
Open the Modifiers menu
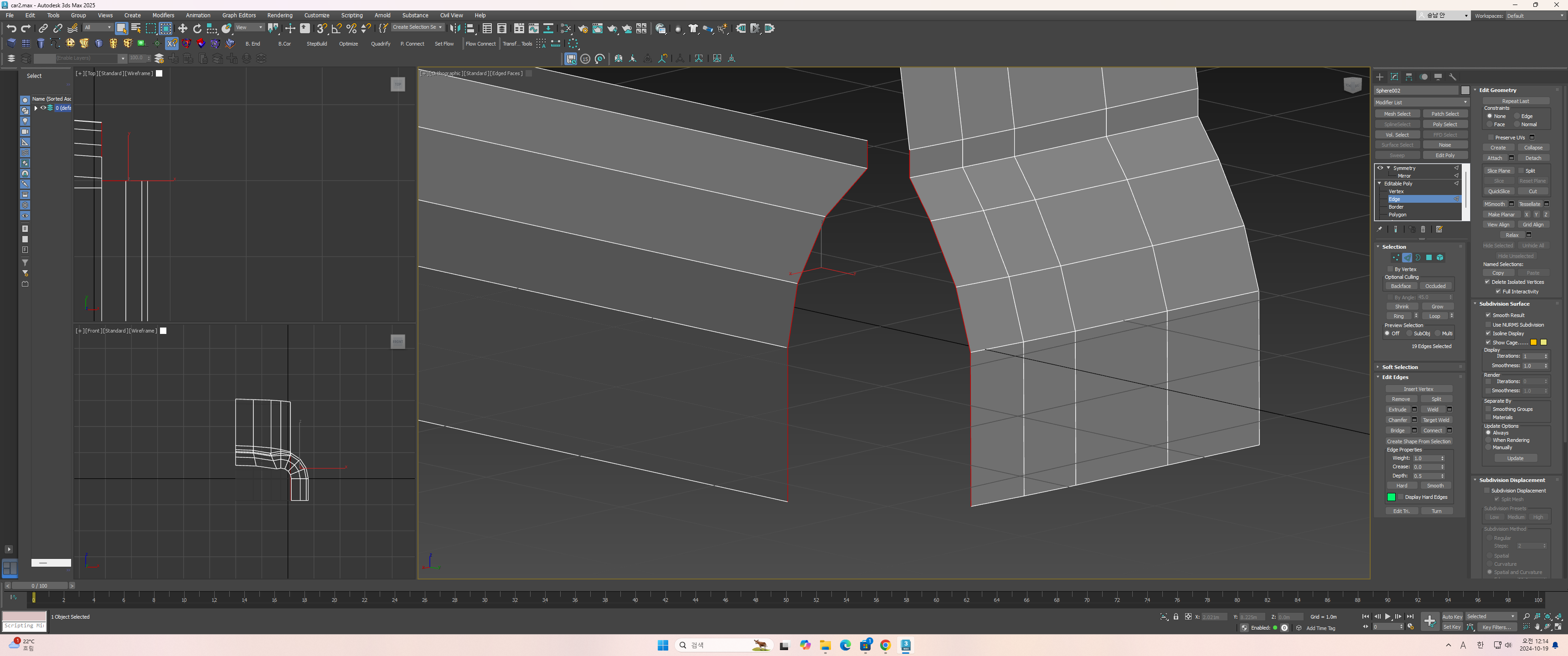163,15
